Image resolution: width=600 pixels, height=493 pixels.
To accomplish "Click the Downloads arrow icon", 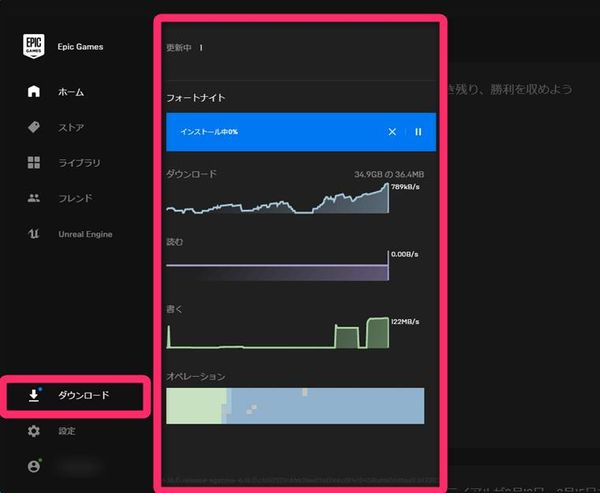I will 34,395.
